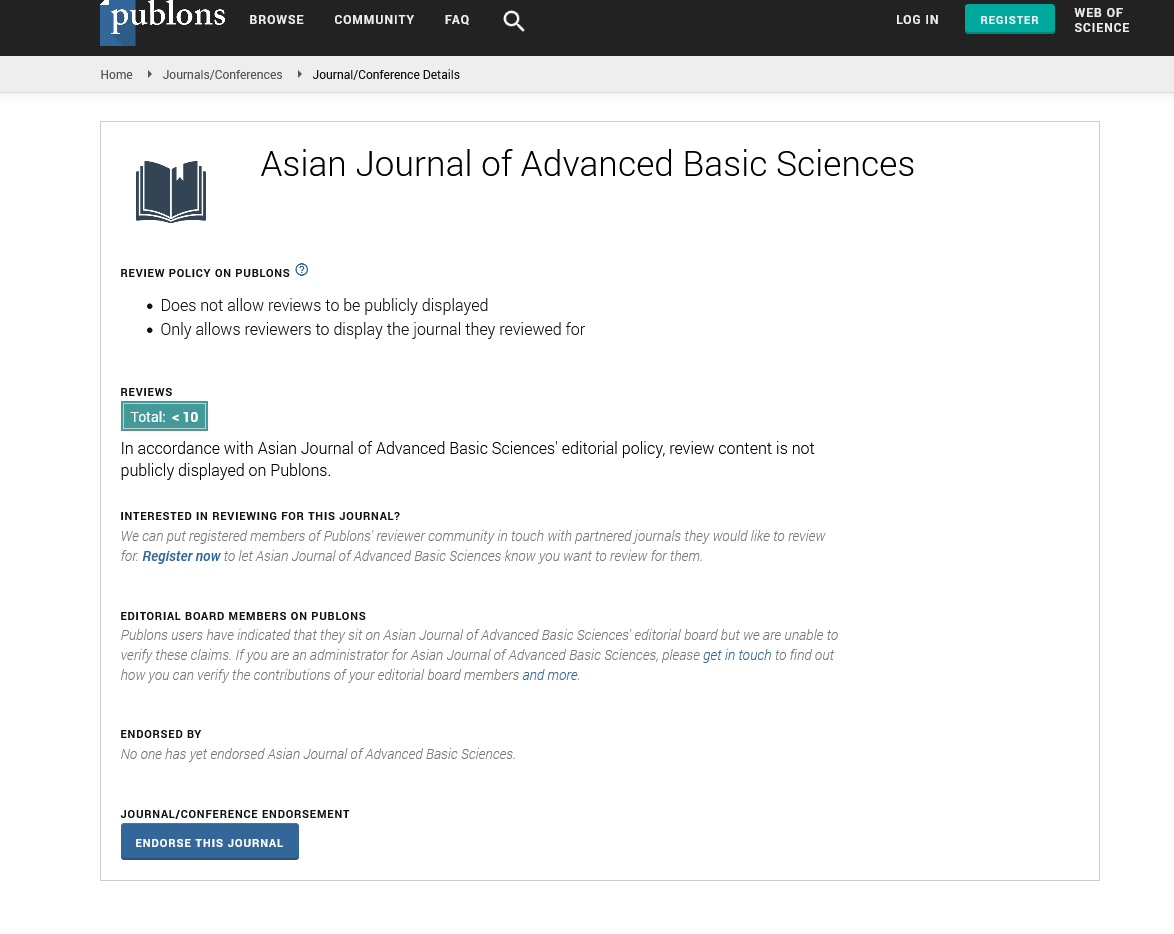
Task: Click the review policy help icon
Action: tap(302, 270)
